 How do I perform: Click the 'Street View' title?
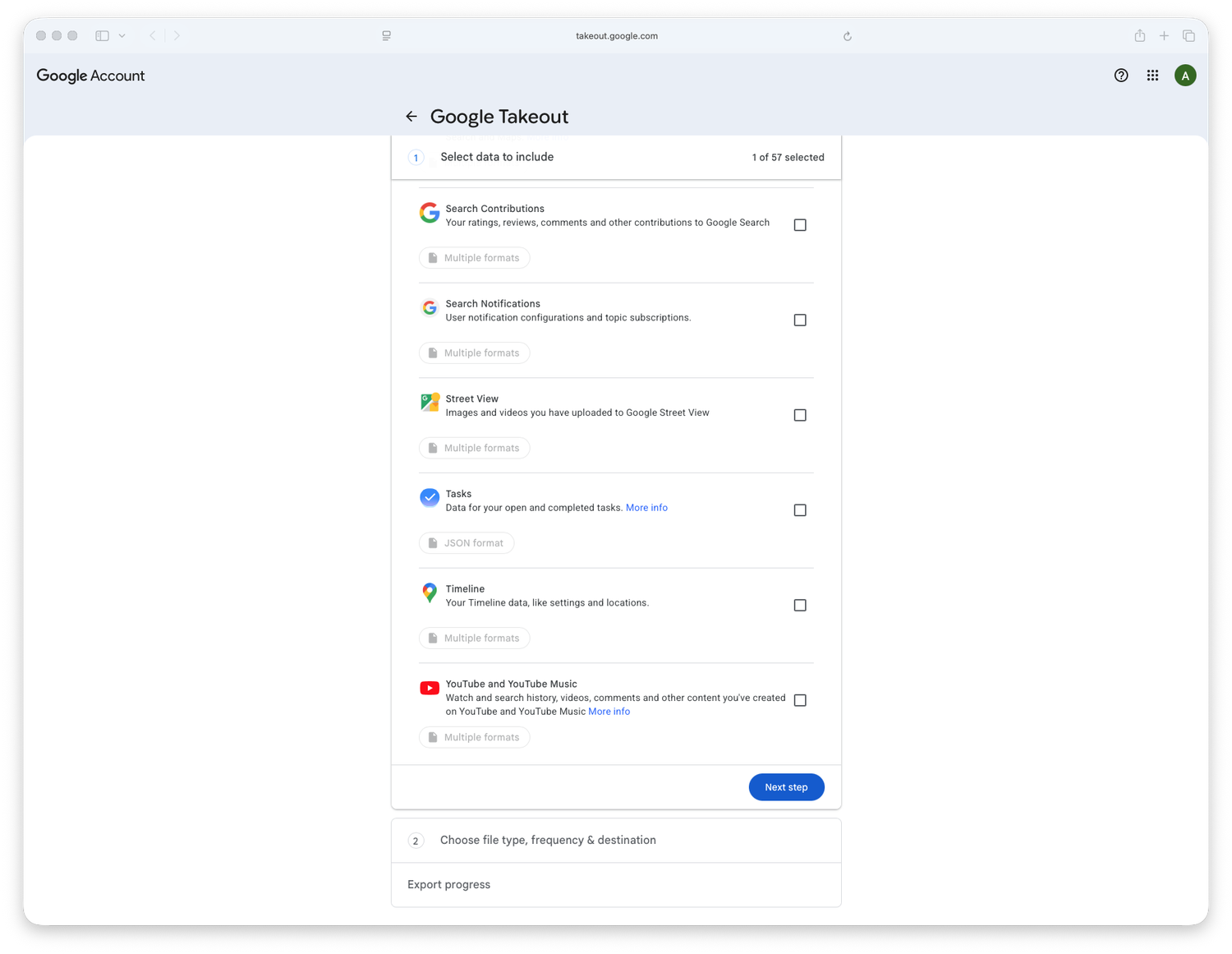tap(472, 399)
